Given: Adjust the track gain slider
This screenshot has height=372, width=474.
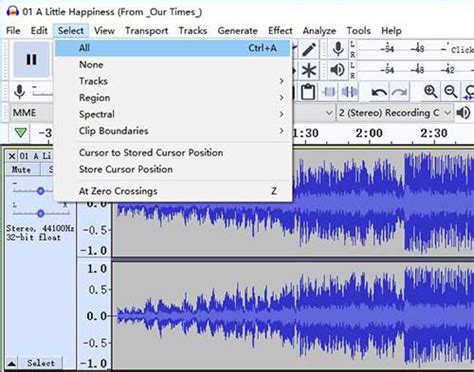Looking at the screenshot, I should 40,191.
